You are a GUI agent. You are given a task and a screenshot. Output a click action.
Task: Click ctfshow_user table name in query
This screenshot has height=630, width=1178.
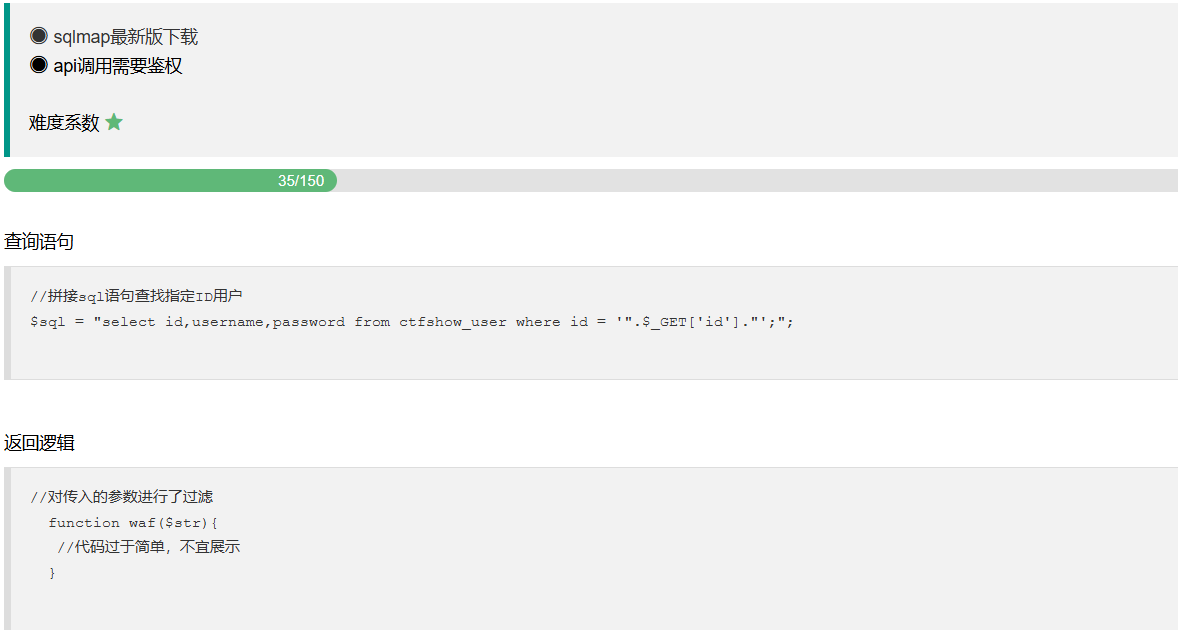[453, 322]
